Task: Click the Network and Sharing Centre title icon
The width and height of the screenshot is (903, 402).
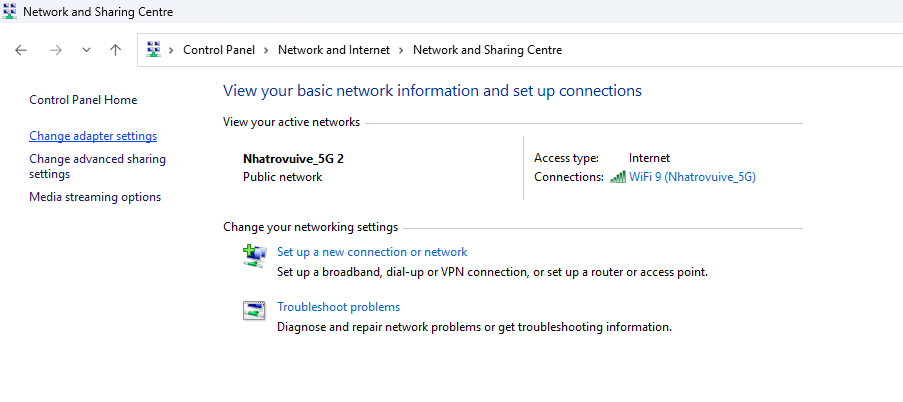Action: coord(10,12)
